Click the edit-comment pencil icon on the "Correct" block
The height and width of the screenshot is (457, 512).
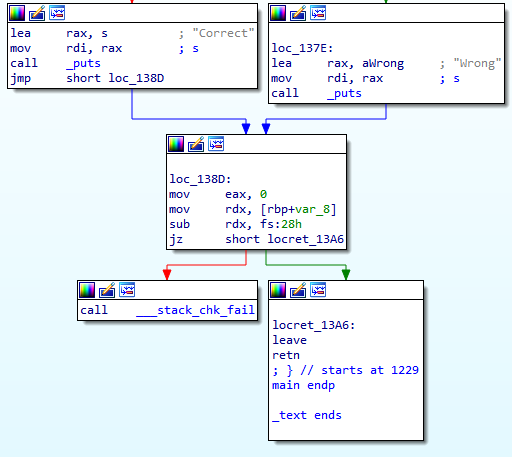coord(37,13)
